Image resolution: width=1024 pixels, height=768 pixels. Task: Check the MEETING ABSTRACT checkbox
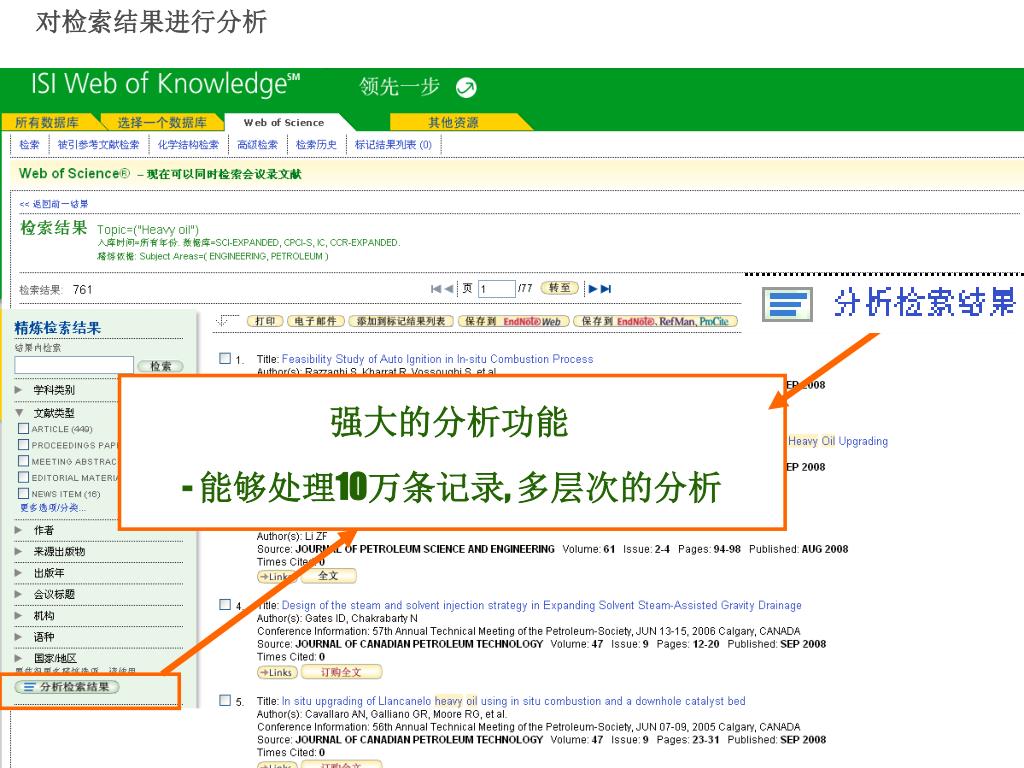point(24,461)
